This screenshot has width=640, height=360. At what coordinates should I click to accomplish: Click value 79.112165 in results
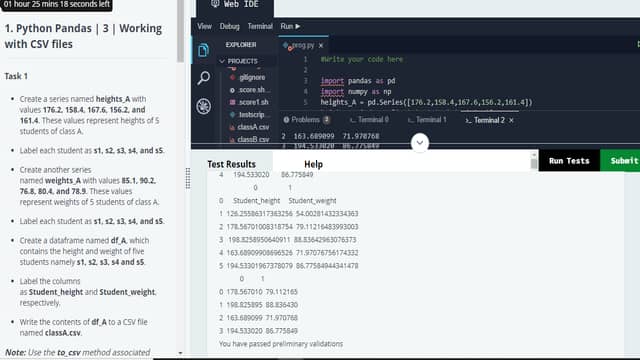pos(282,292)
